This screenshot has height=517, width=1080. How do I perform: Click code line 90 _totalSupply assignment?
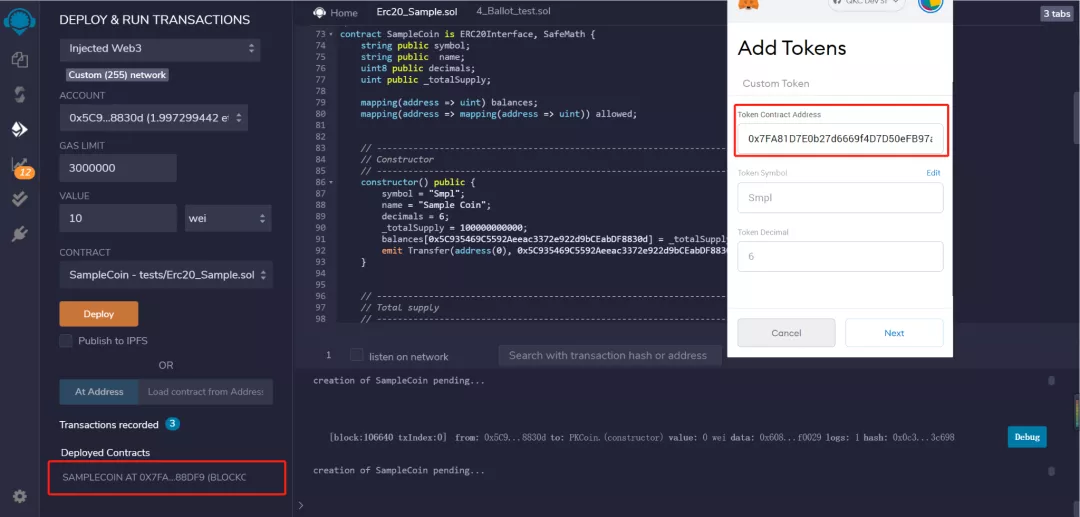point(455,227)
